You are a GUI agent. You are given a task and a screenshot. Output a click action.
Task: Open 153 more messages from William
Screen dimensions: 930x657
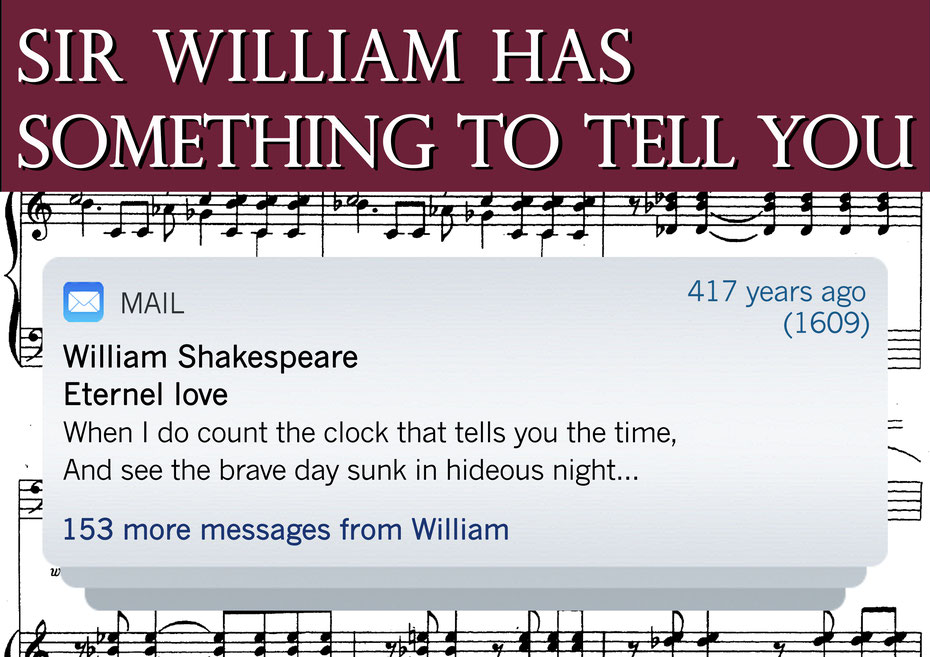point(286,530)
